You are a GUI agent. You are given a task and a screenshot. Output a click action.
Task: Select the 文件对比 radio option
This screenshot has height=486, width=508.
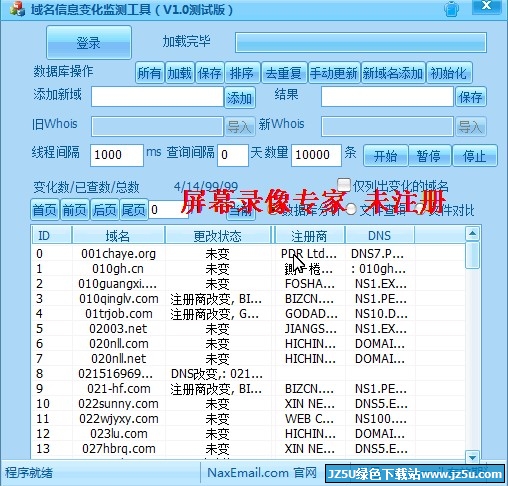tap(420, 209)
